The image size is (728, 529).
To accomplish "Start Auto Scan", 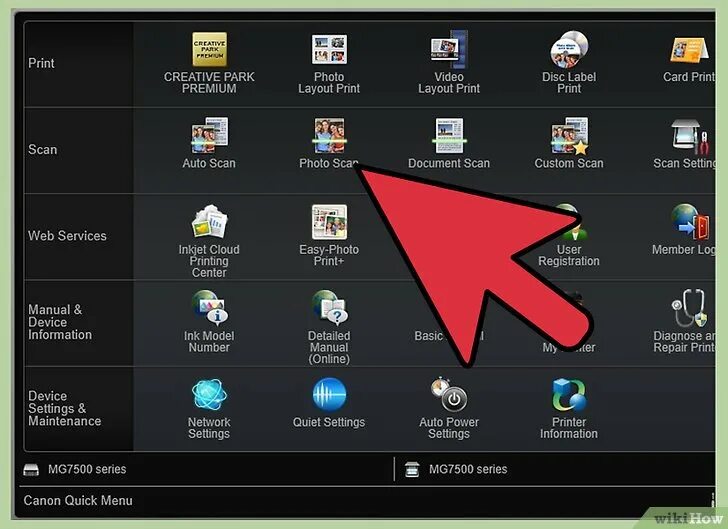I will point(209,144).
